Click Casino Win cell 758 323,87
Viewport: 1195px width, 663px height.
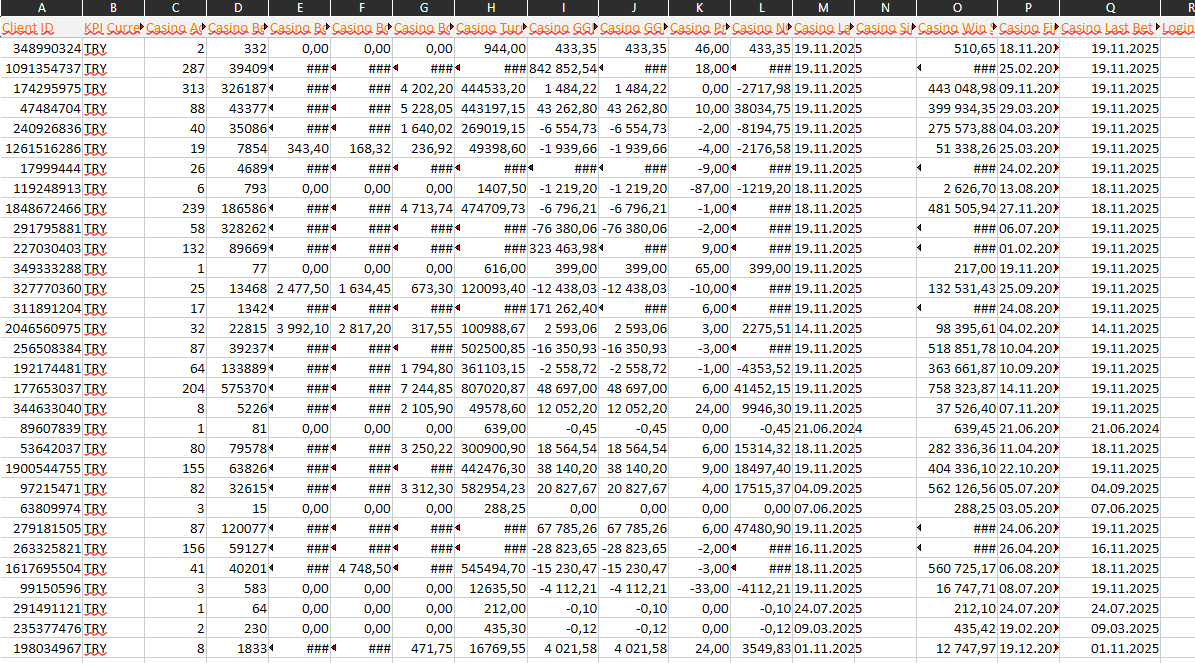click(x=957, y=388)
